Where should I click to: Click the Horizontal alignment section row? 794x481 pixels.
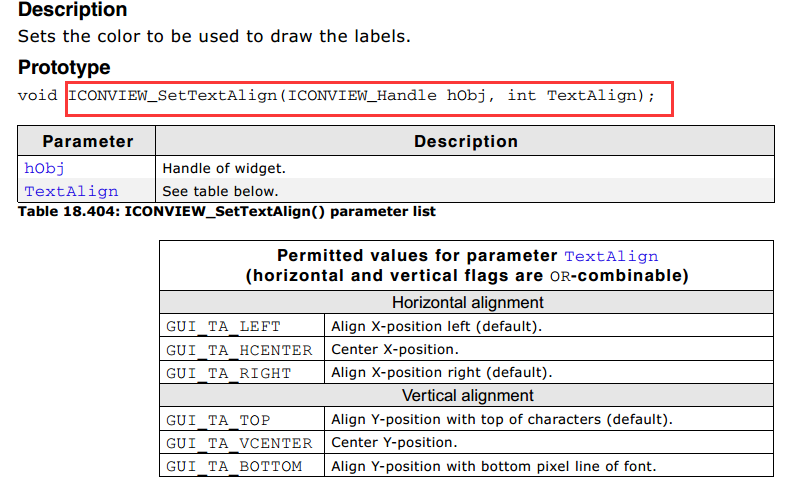point(467,302)
